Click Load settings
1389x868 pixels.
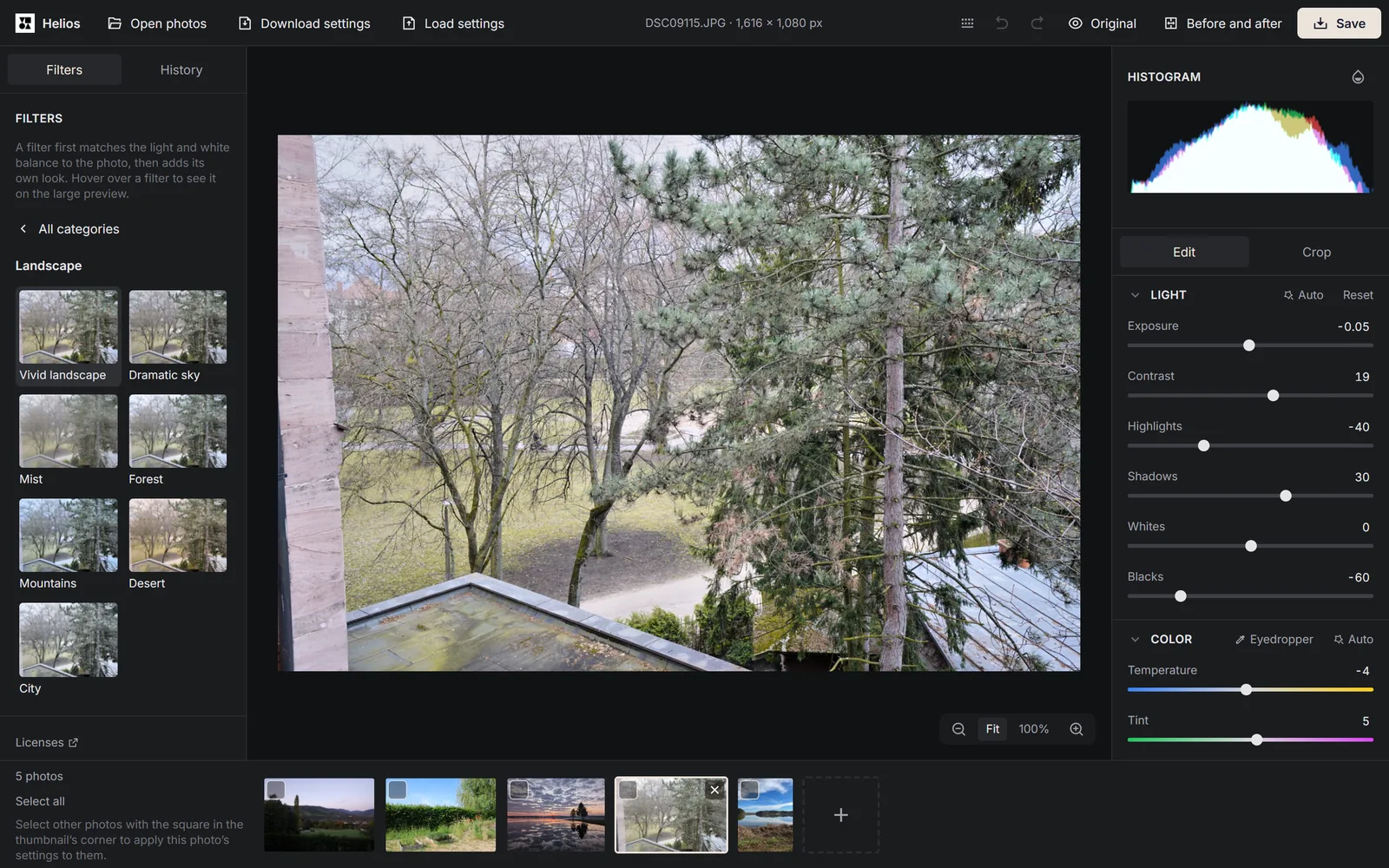453,23
